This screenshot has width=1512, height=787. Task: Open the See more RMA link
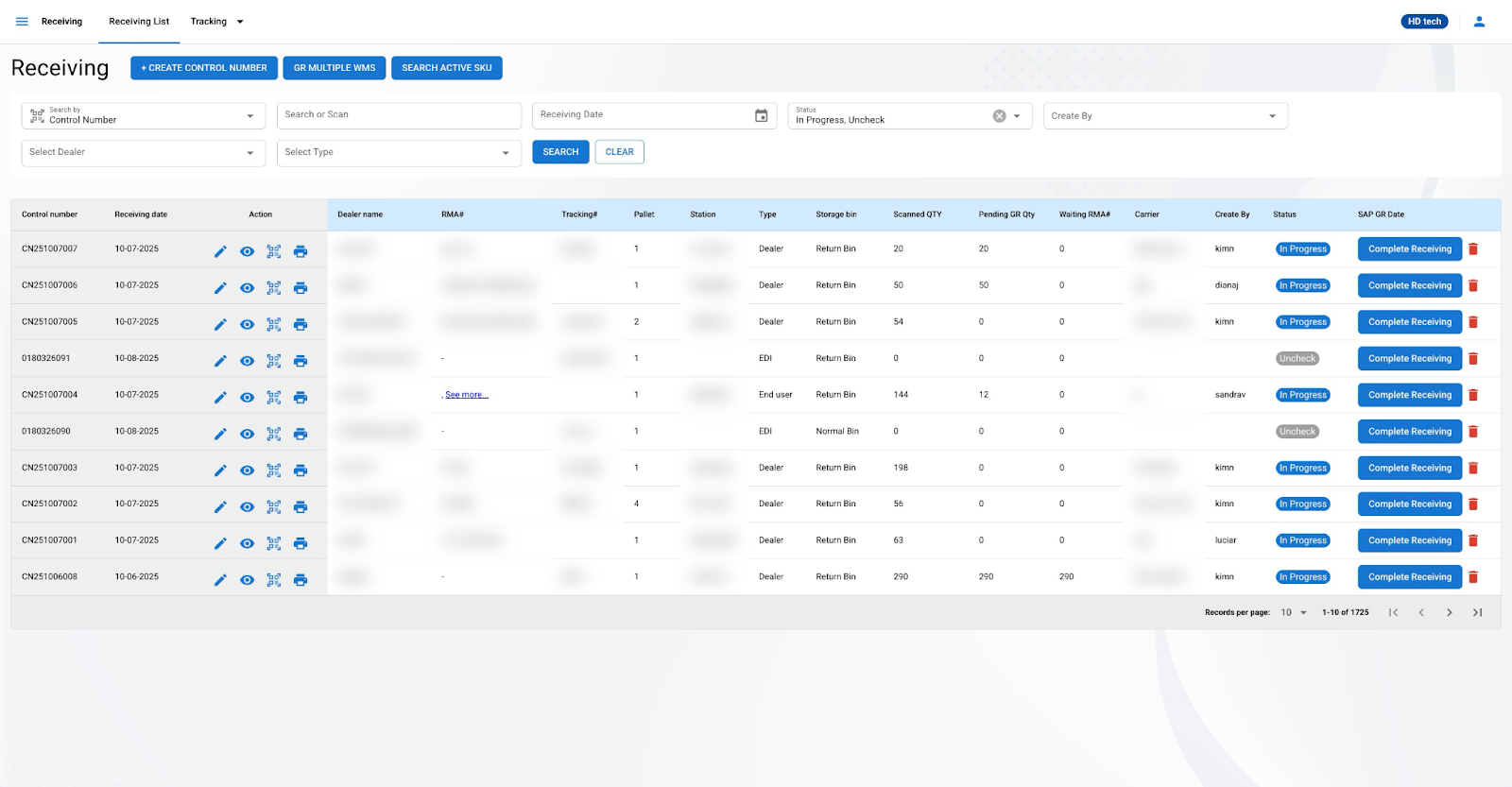(x=466, y=395)
